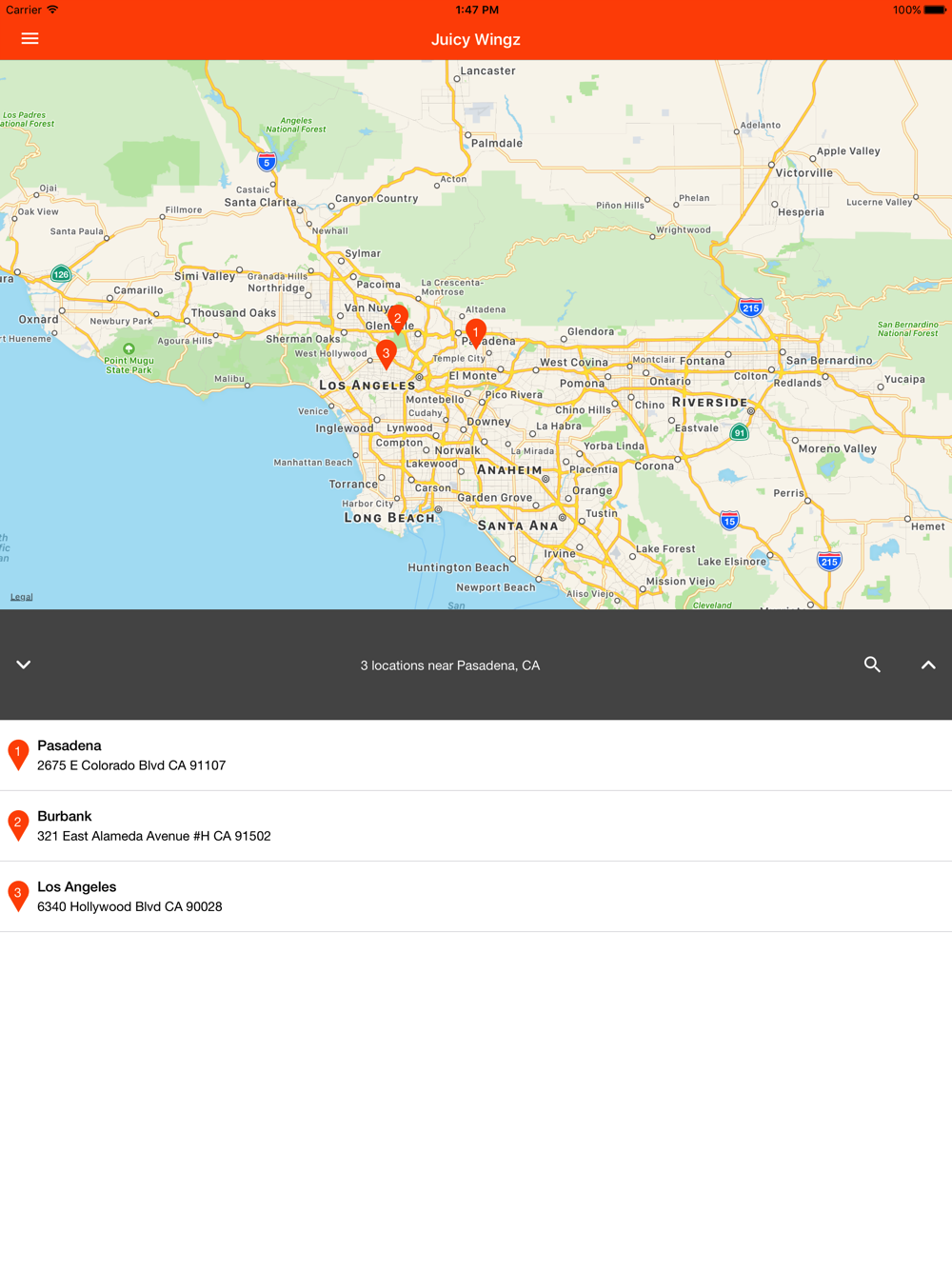Tap the Point Mugu State Park icon
The image size is (952, 1270).
[x=129, y=348]
